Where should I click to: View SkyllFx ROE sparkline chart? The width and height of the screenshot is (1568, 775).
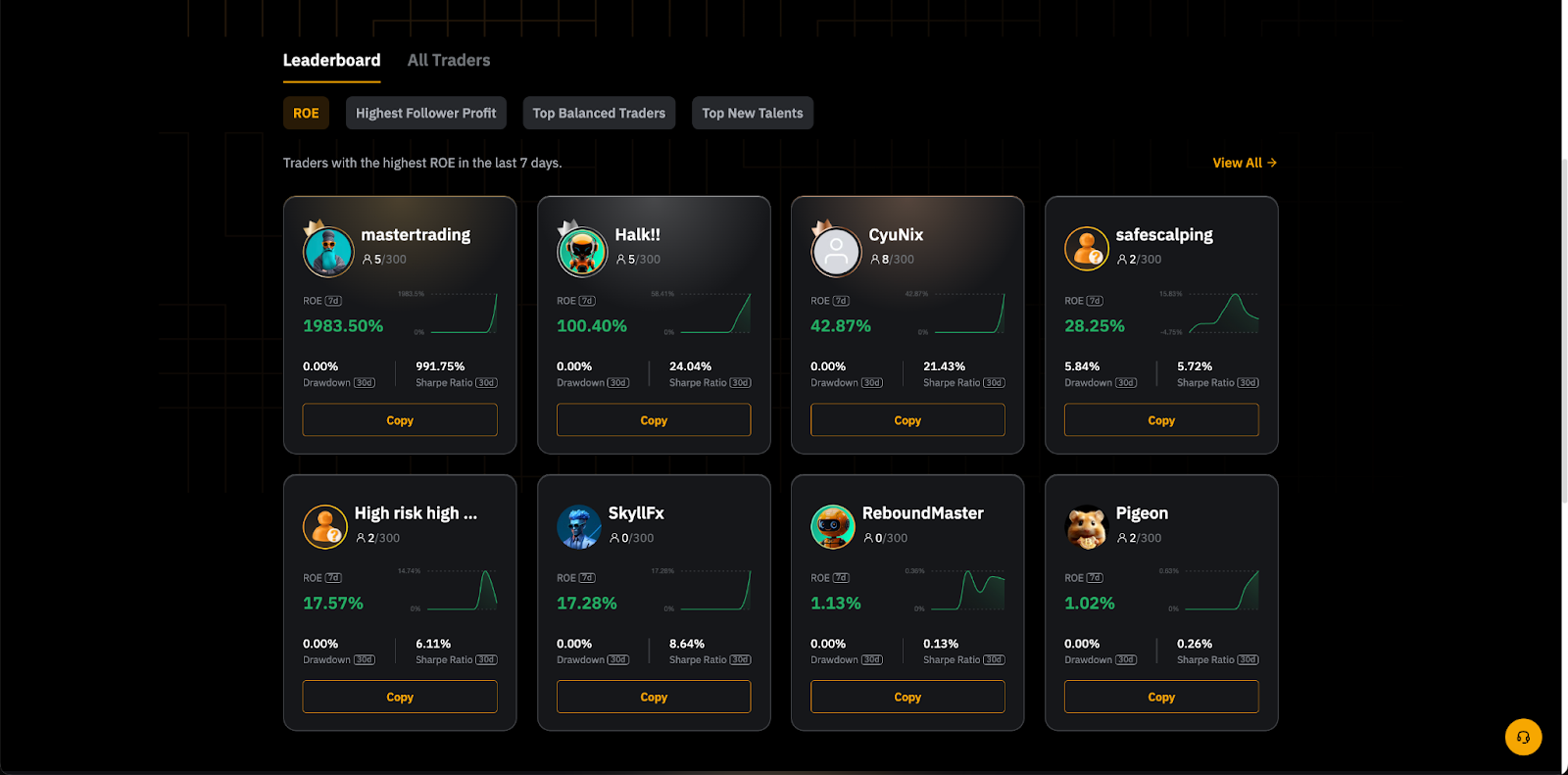point(715,591)
